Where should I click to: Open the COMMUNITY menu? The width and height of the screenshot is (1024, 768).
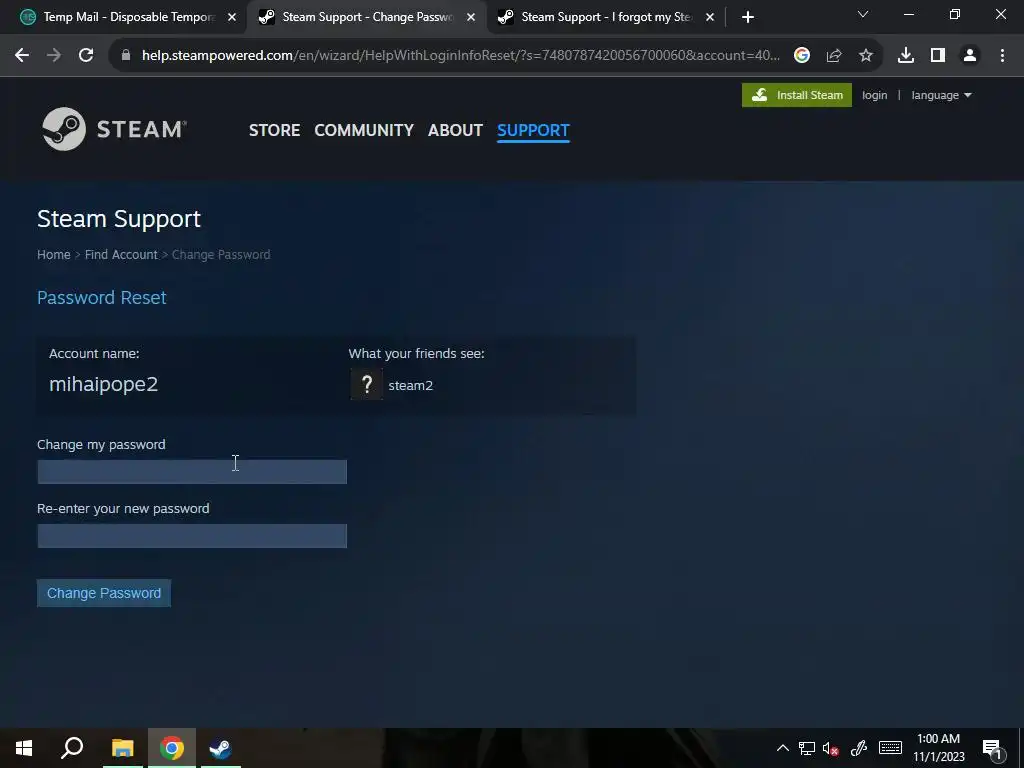pyautogui.click(x=364, y=130)
